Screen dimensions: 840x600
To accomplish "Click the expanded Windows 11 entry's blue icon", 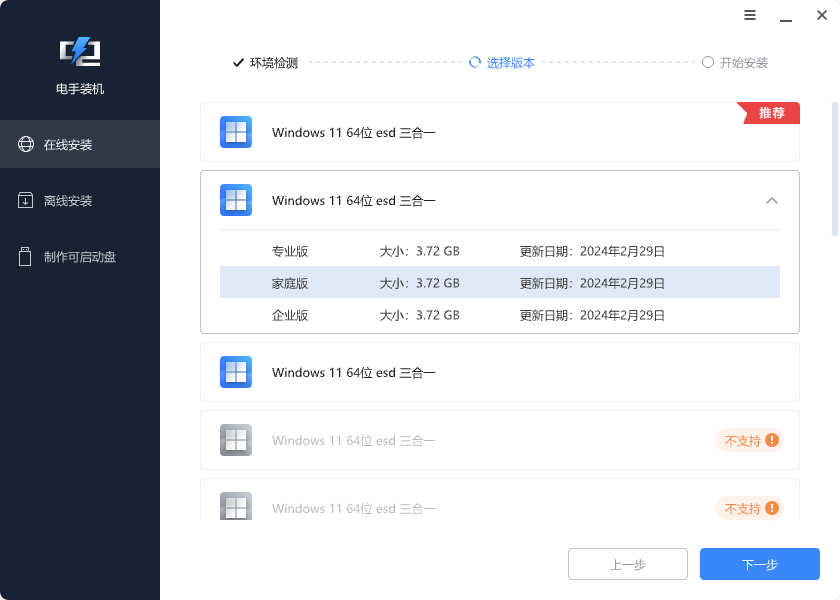I will [x=236, y=200].
